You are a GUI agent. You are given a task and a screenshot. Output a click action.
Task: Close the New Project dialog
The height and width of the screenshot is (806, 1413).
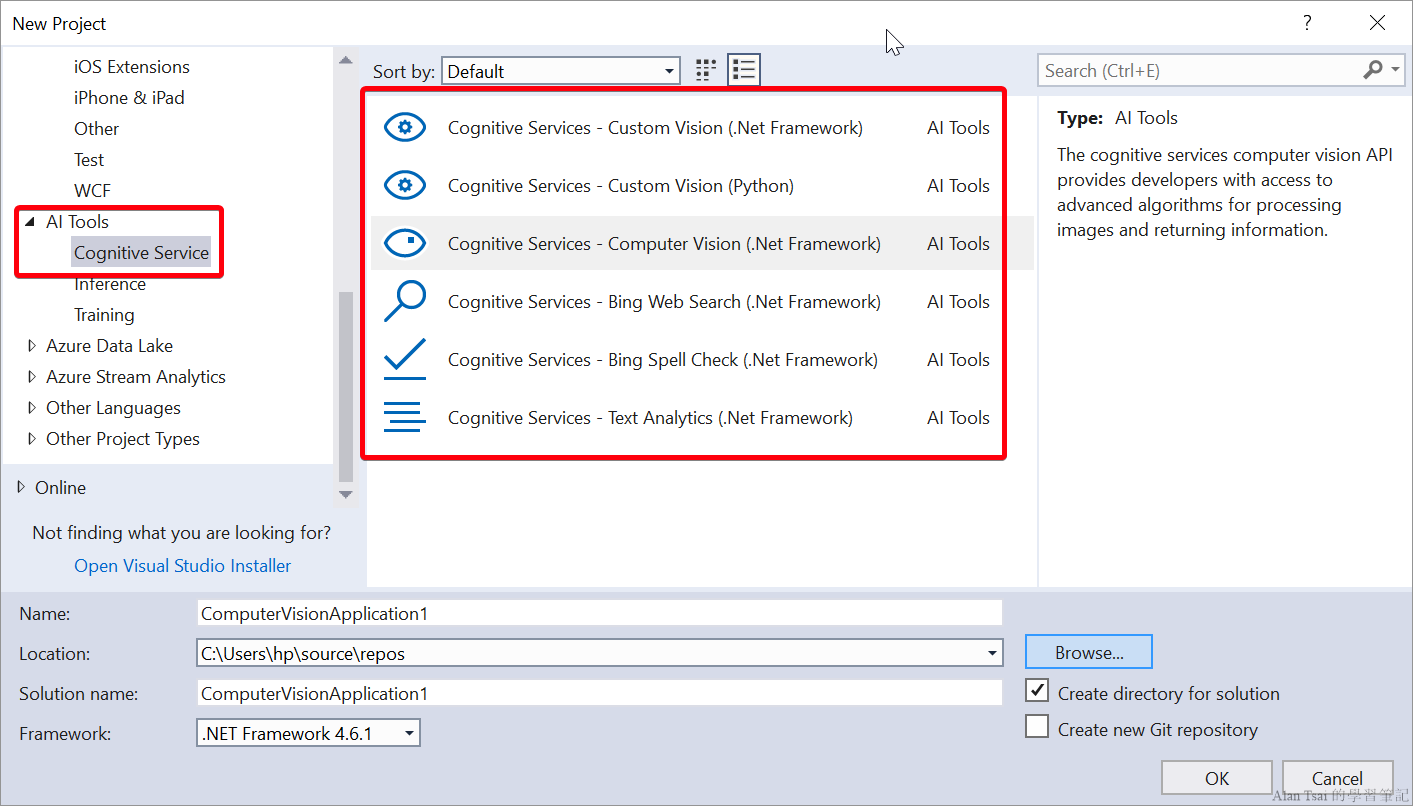click(x=1378, y=23)
